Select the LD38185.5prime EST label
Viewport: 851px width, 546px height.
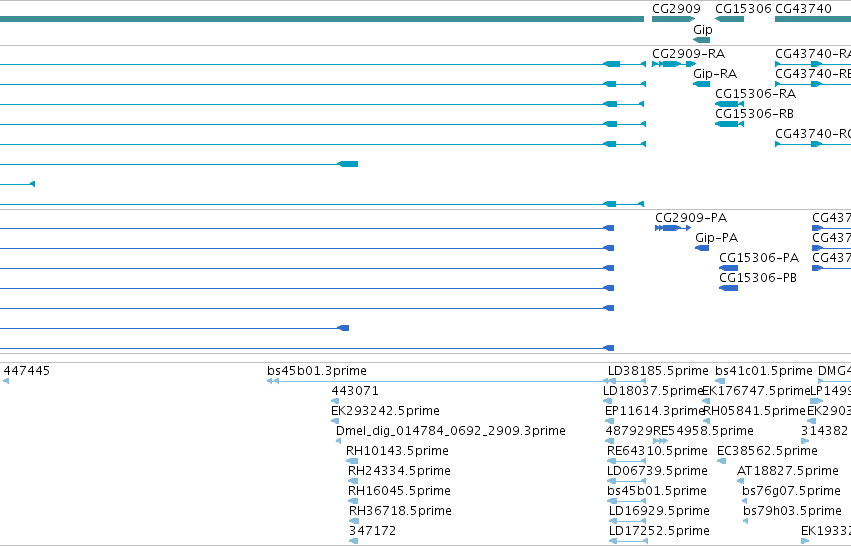click(x=658, y=371)
